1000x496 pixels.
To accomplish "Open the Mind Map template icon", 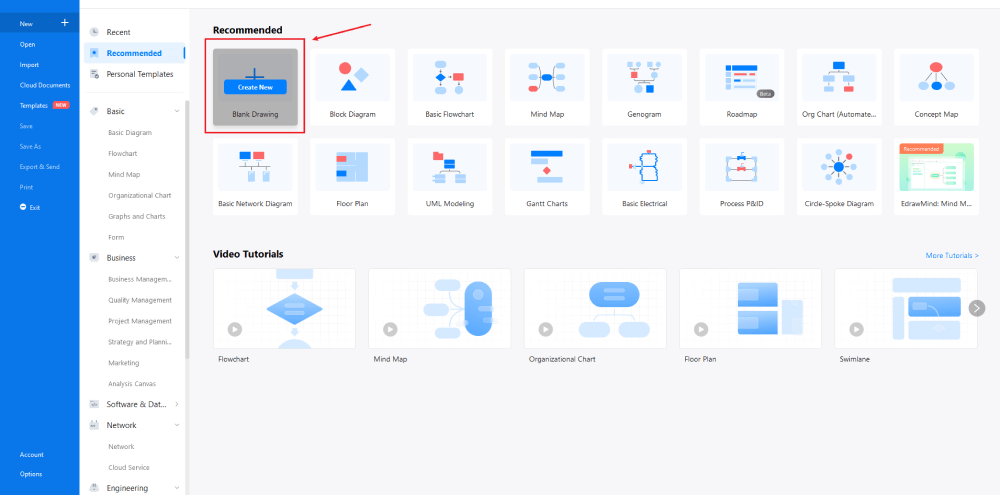I will click(547, 77).
